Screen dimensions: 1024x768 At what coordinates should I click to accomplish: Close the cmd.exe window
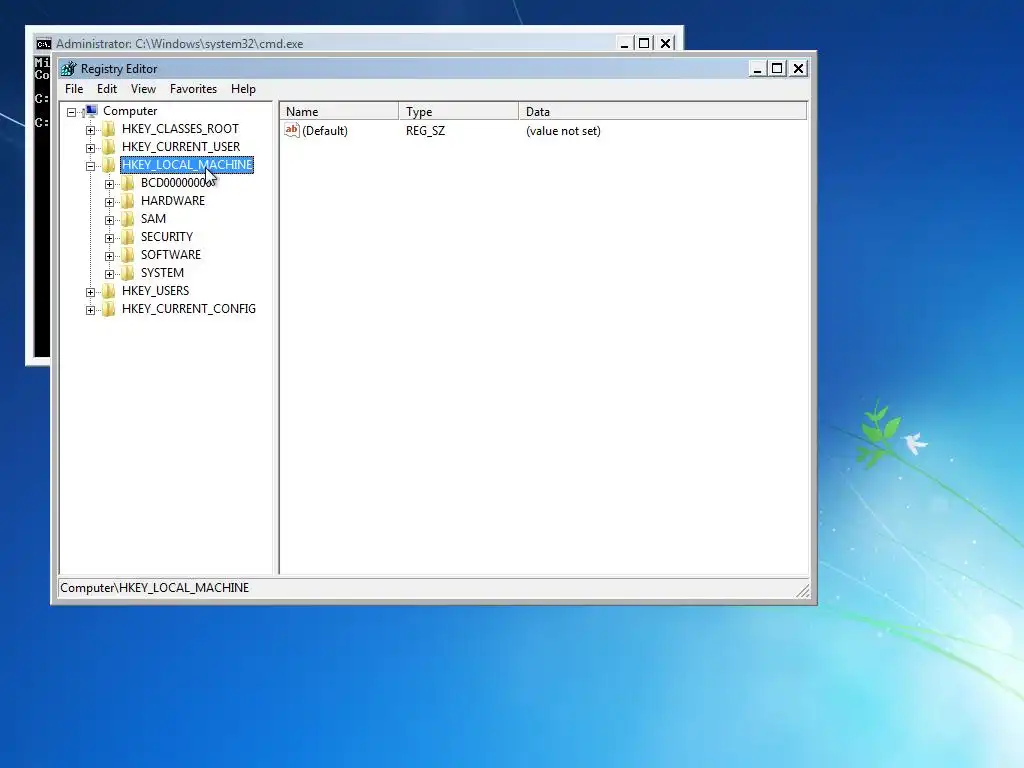[665, 44]
